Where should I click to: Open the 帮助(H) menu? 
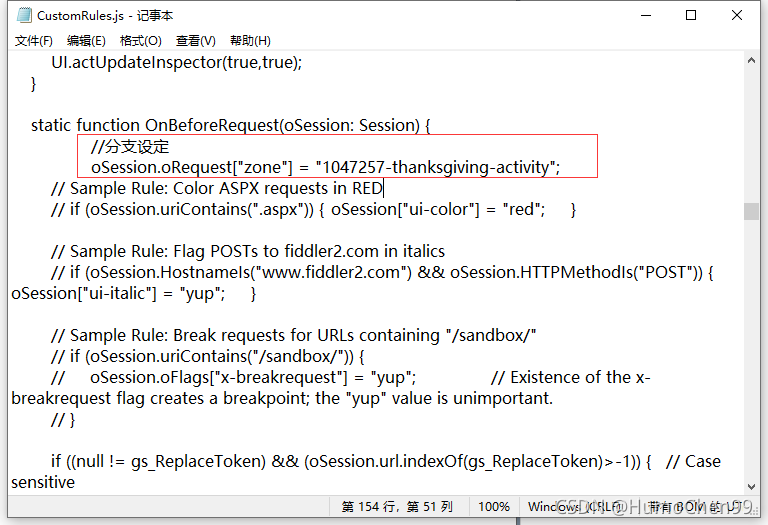[250, 41]
